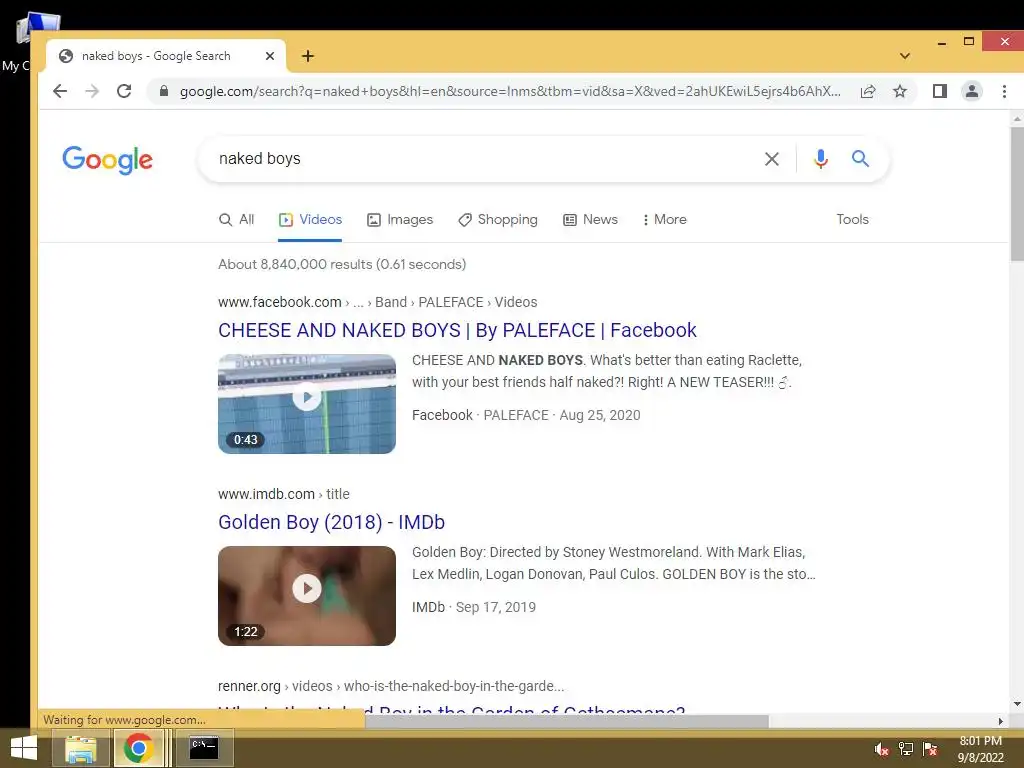Go back using Chrome's back arrow
The image size is (1024, 768).
[x=60, y=91]
